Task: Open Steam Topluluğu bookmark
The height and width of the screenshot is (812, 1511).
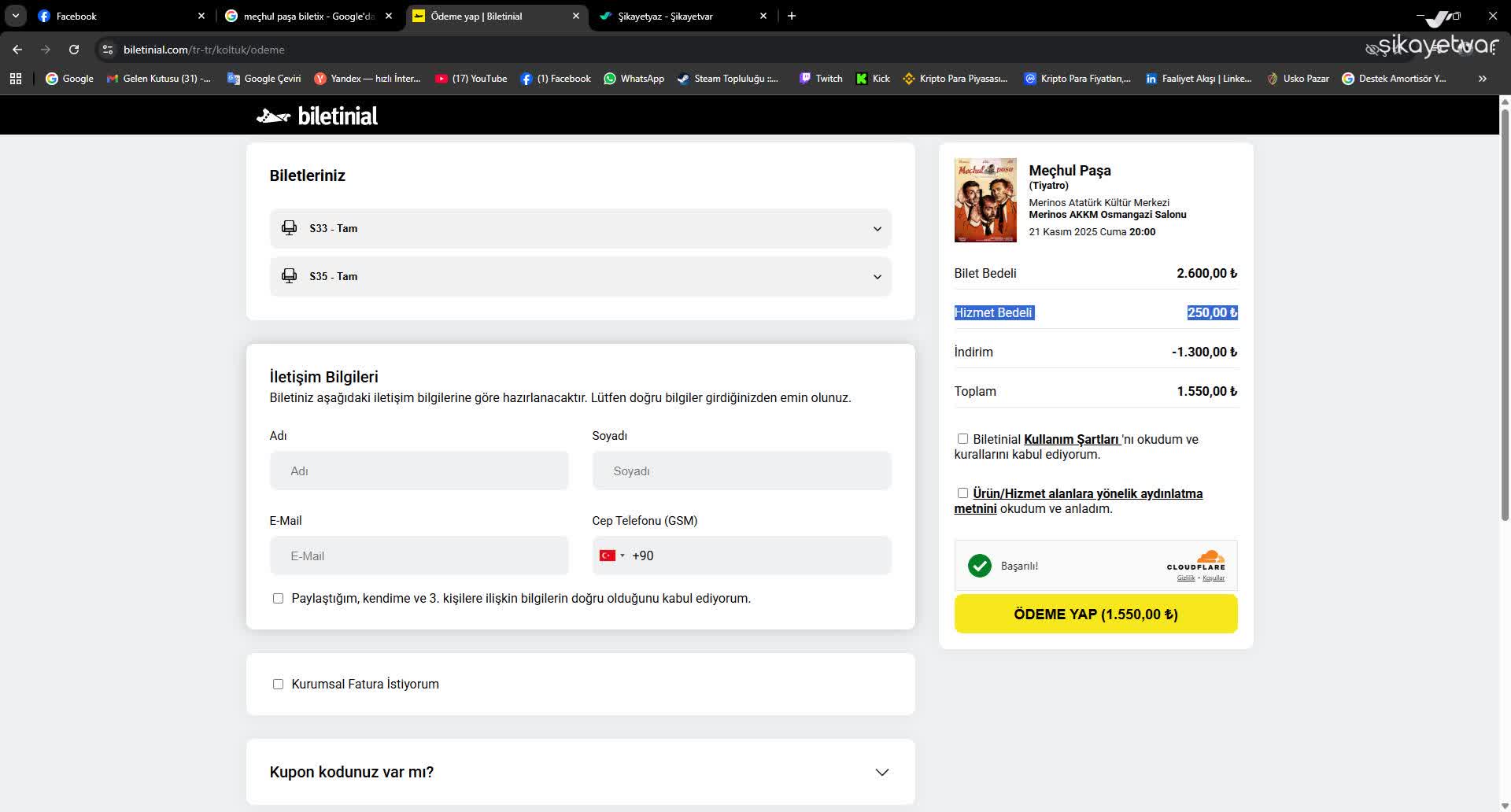Action: (727, 79)
